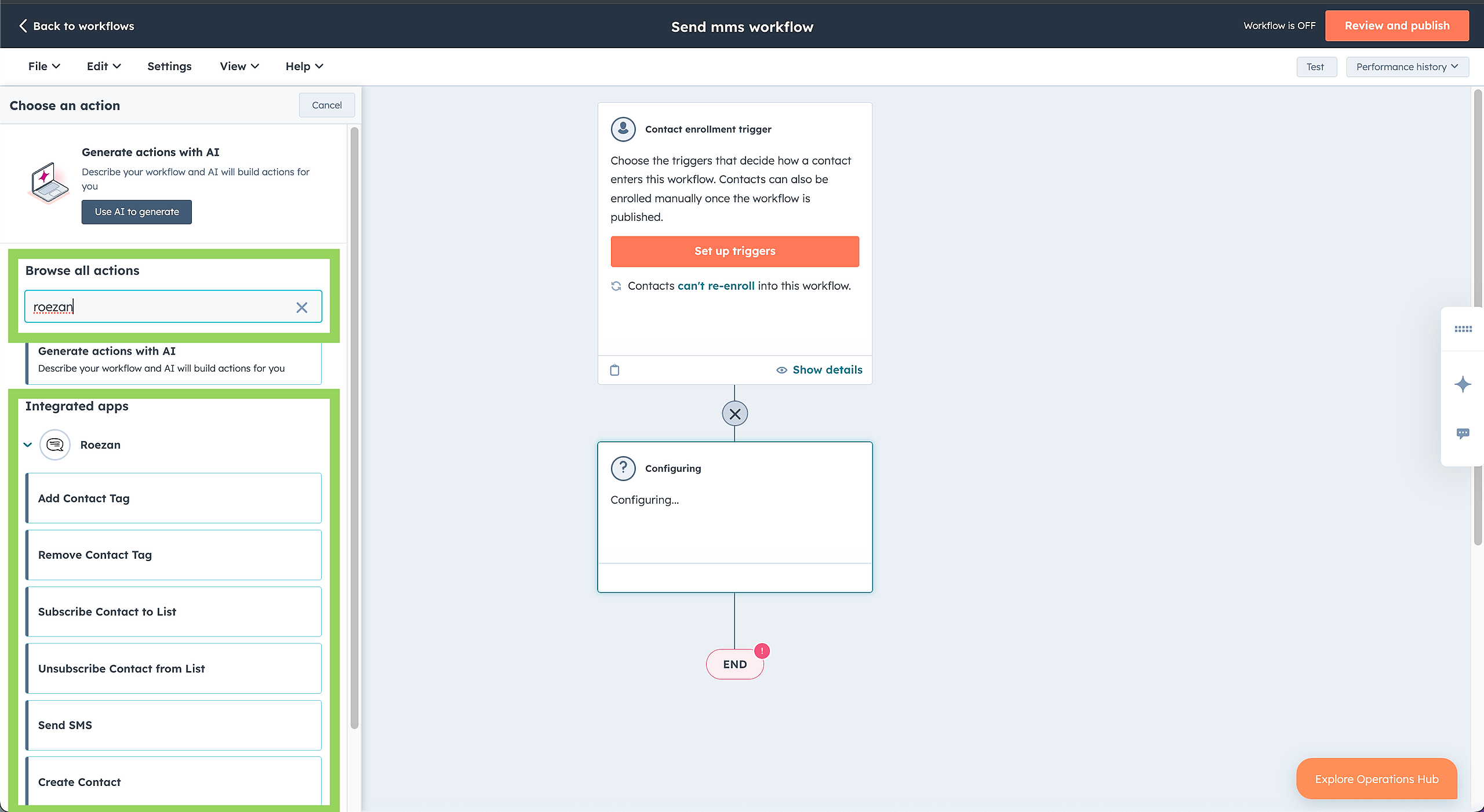Click the Roezan app chat icon

(55, 445)
